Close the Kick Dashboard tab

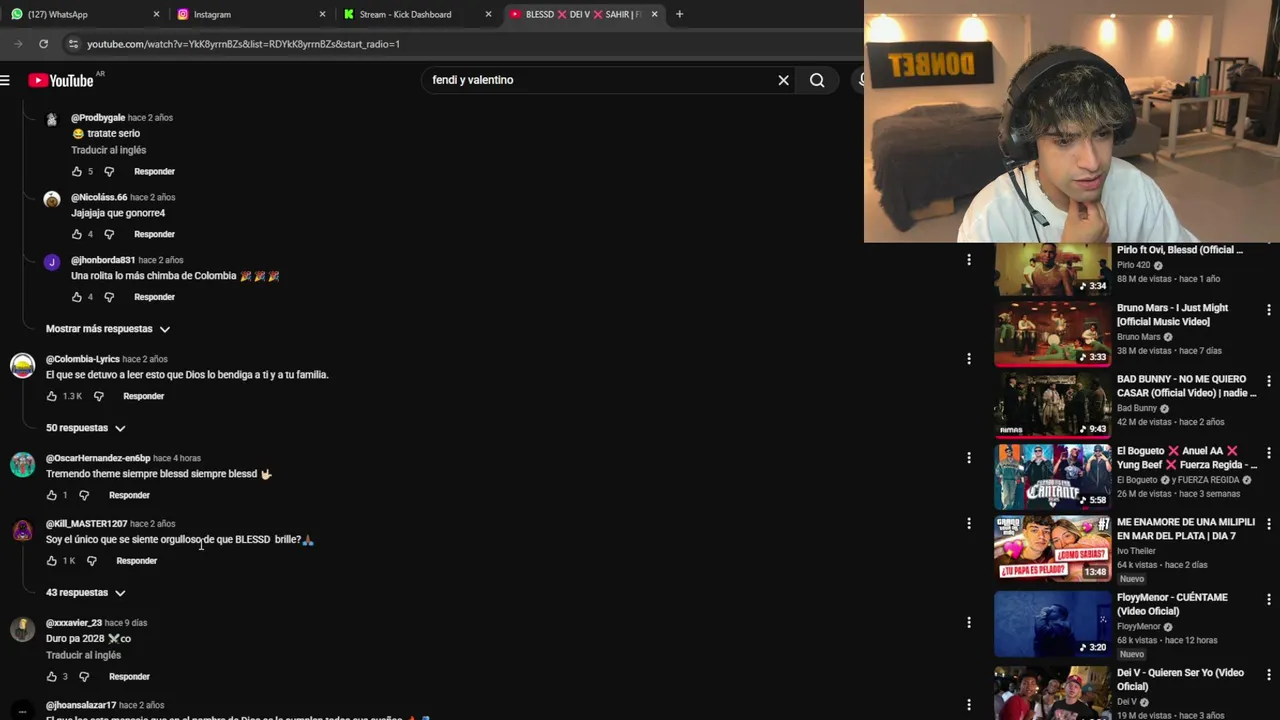(x=488, y=14)
